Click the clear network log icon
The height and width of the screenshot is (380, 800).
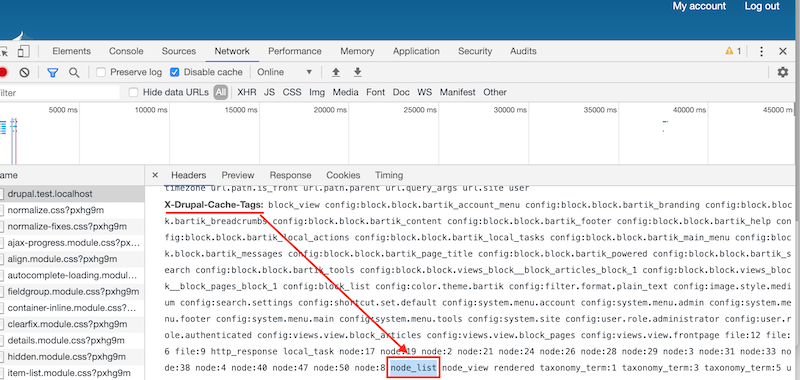click(x=24, y=72)
